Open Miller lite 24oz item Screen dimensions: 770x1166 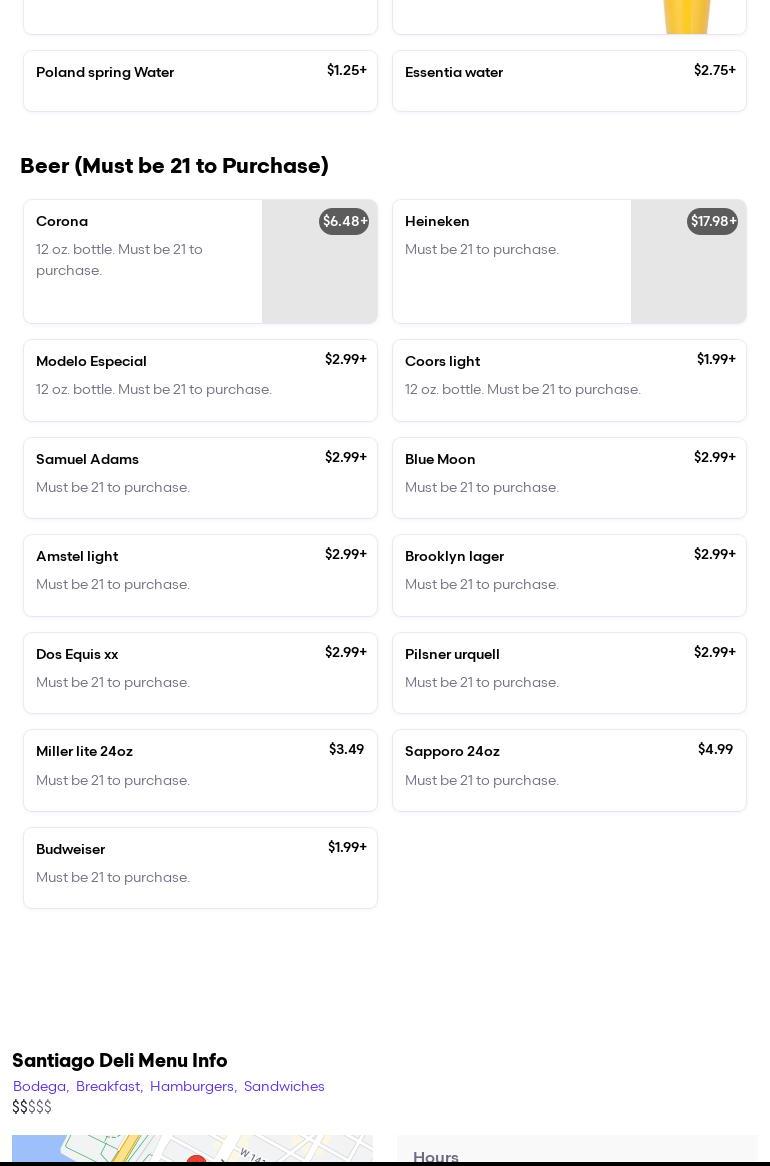(x=200, y=770)
